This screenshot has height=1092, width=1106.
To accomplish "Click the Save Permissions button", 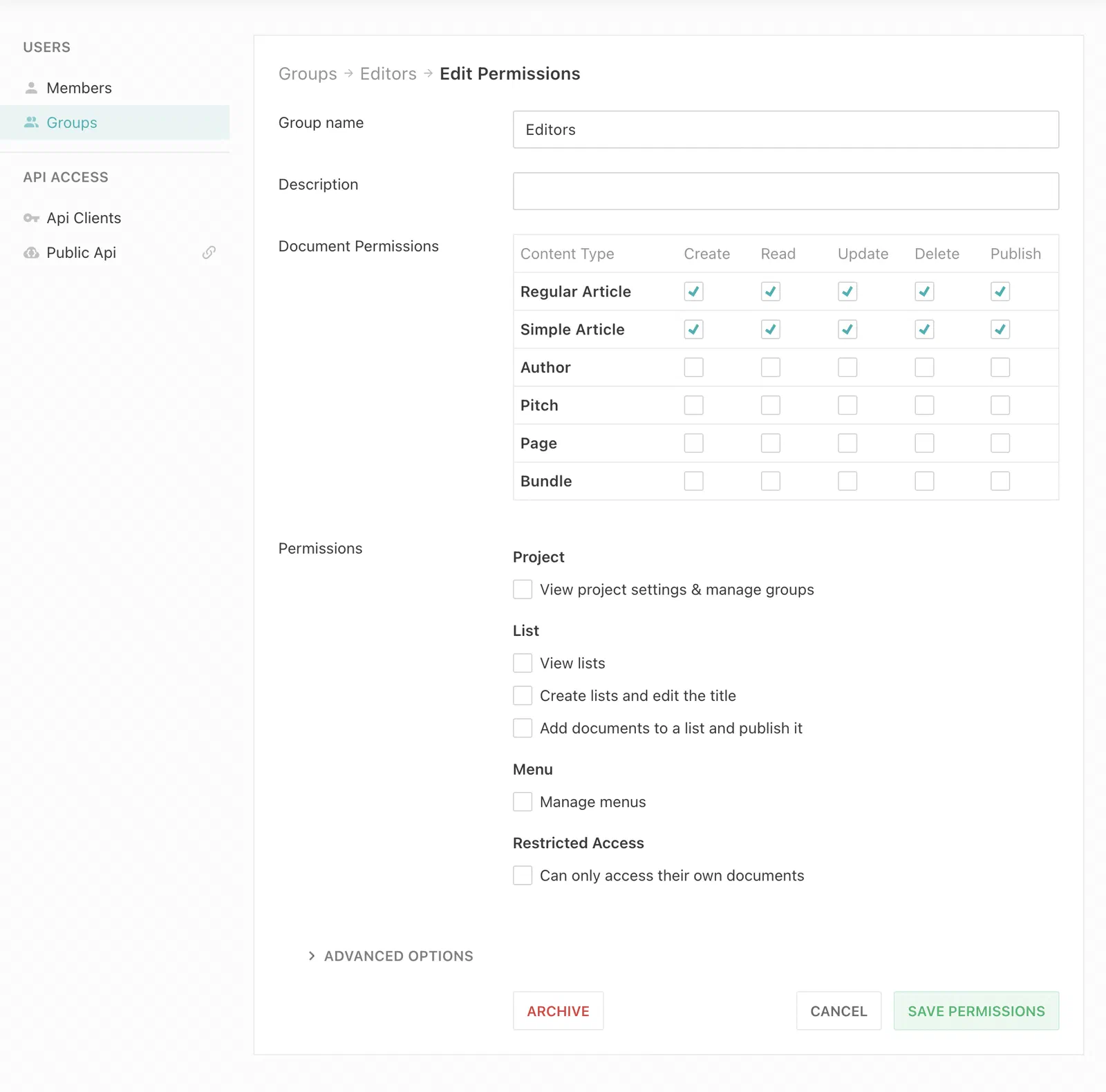I will [976, 1011].
